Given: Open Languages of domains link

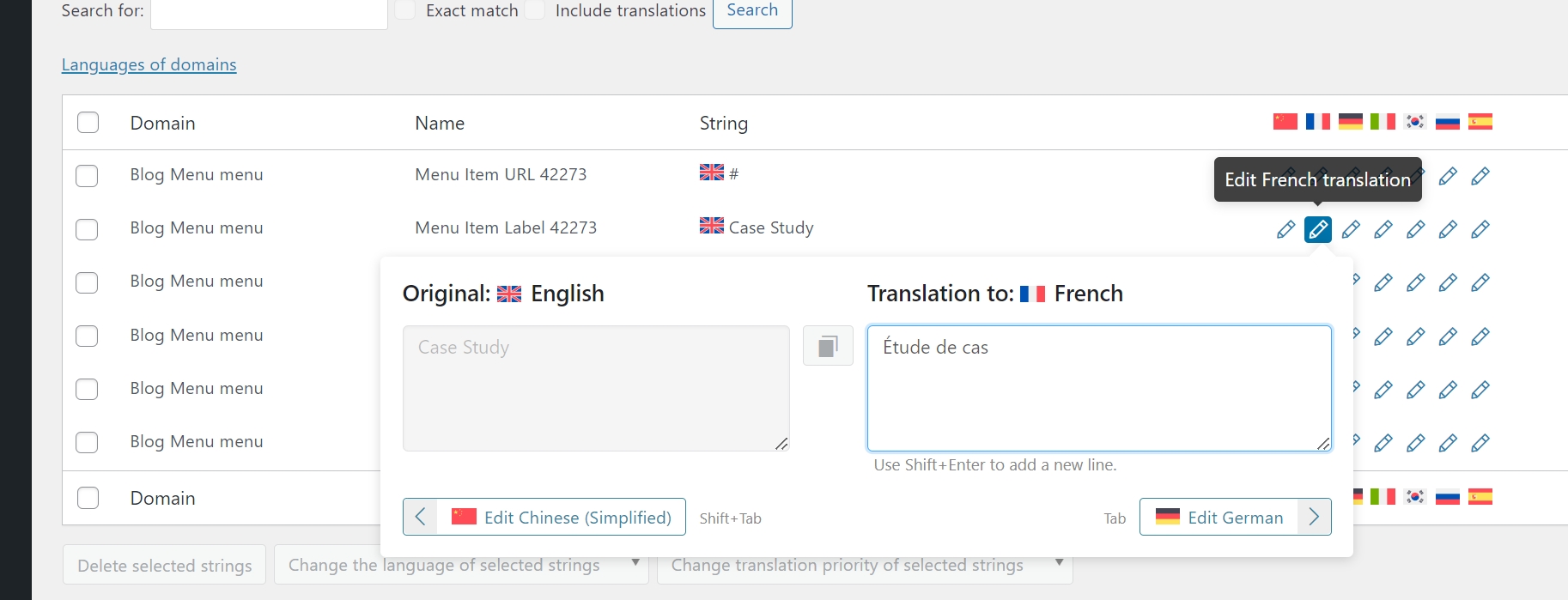Looking at the screenshot, I should click(149, 64).
